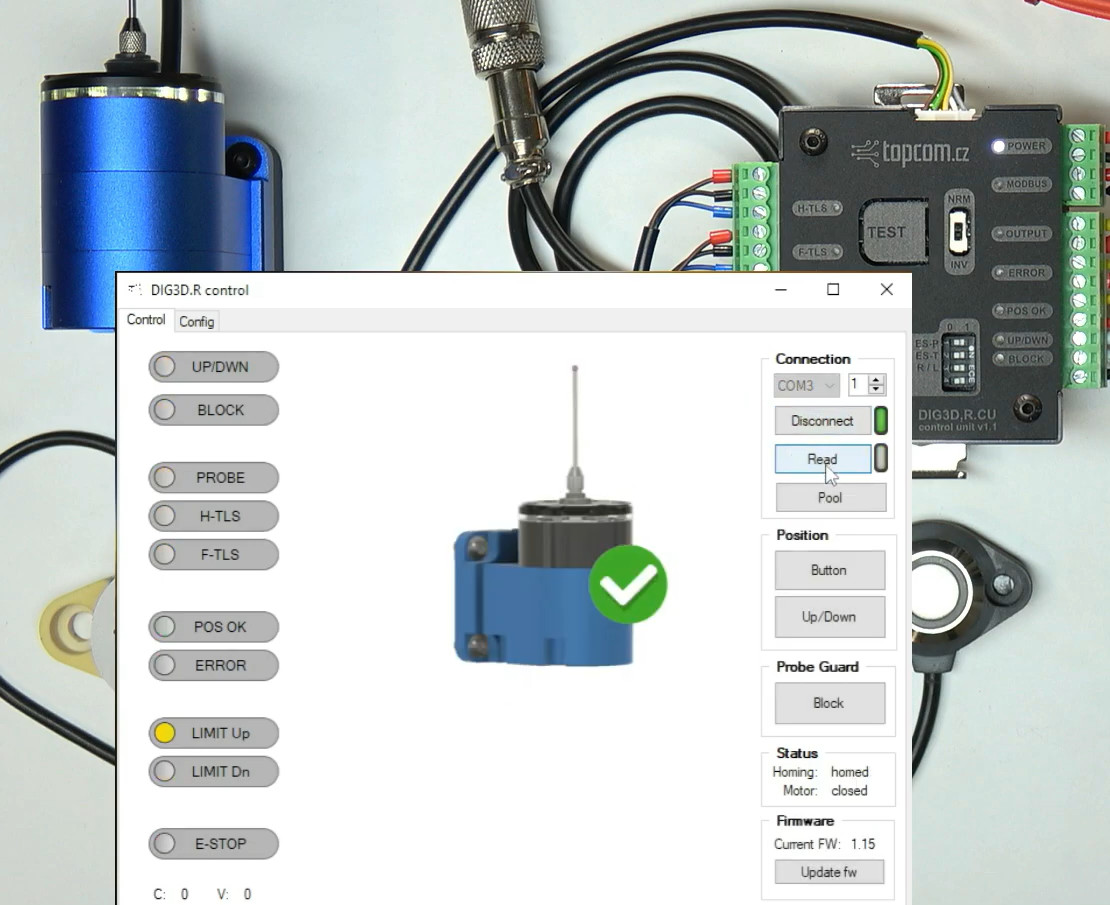Click the yellow LIMIT Up indicator
Viewport: 1110px width, 905px height.
(x=213, y=733)
